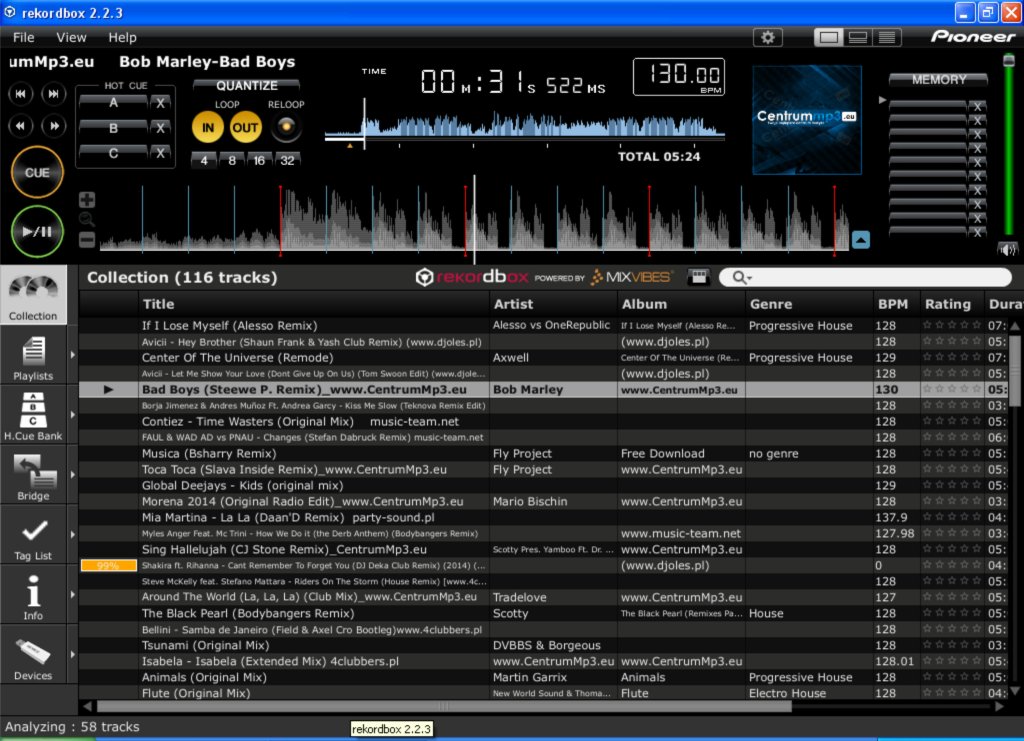Click the fast-forward search button
The height and width of the screenshot is (741, 1024).
(x=54, y=125)
